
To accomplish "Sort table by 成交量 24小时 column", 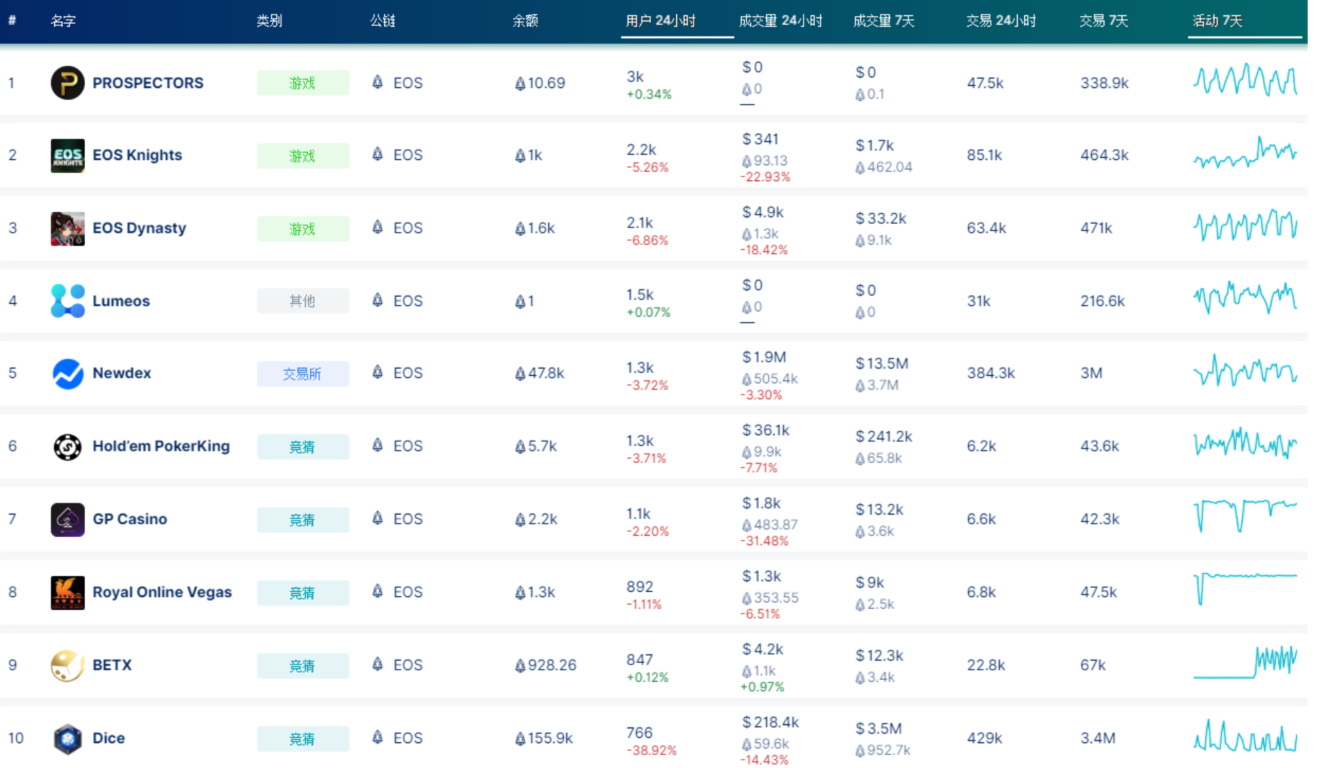I will click(x=781, y=20).
